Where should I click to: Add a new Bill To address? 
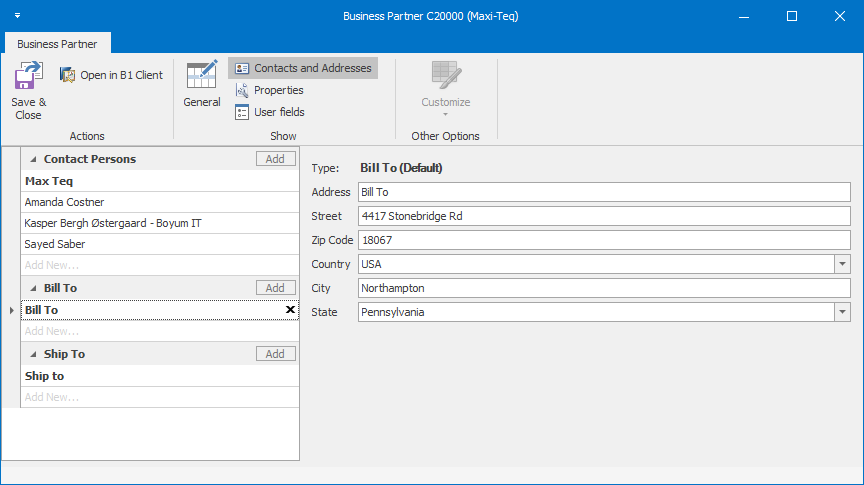tap(276, 288)
